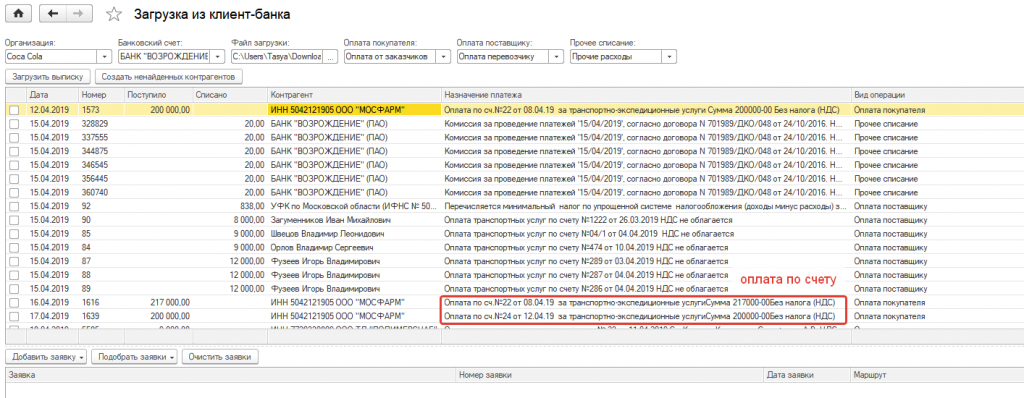Sort by the Дата column header
This screenshot has height=398, width=1024.
click(x=52, y=95)
